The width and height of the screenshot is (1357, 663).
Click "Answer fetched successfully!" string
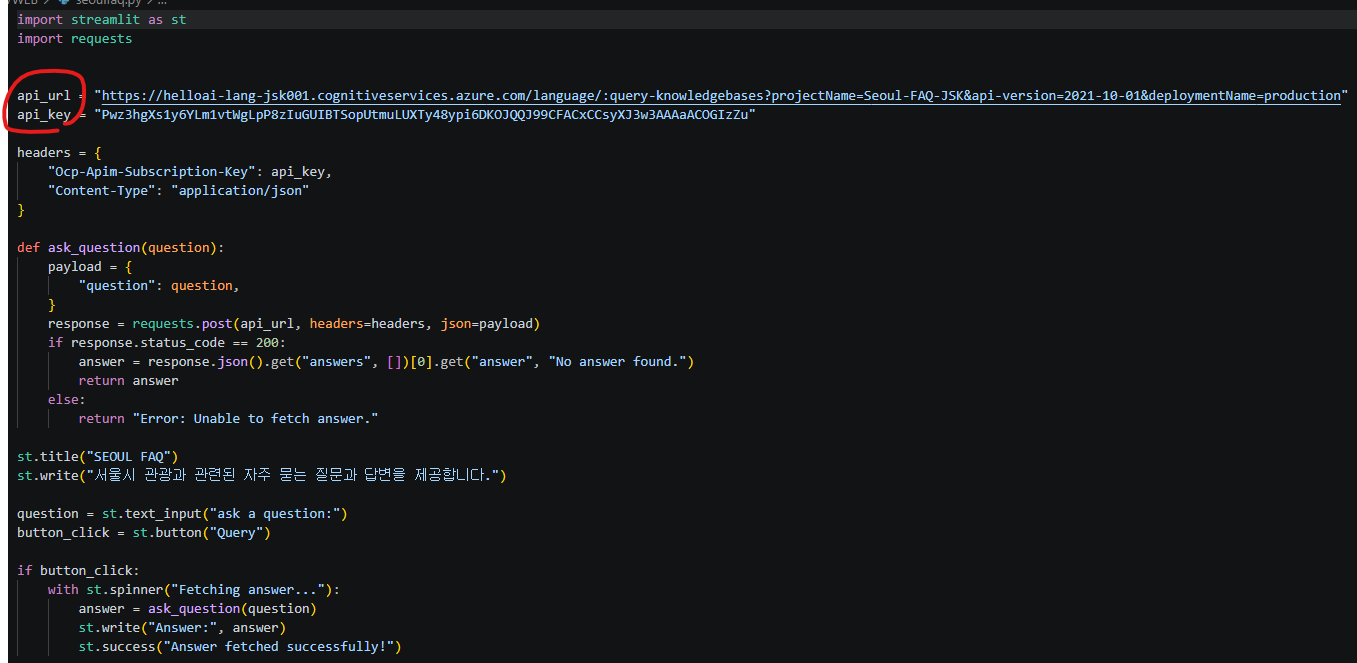pos(278,647)
